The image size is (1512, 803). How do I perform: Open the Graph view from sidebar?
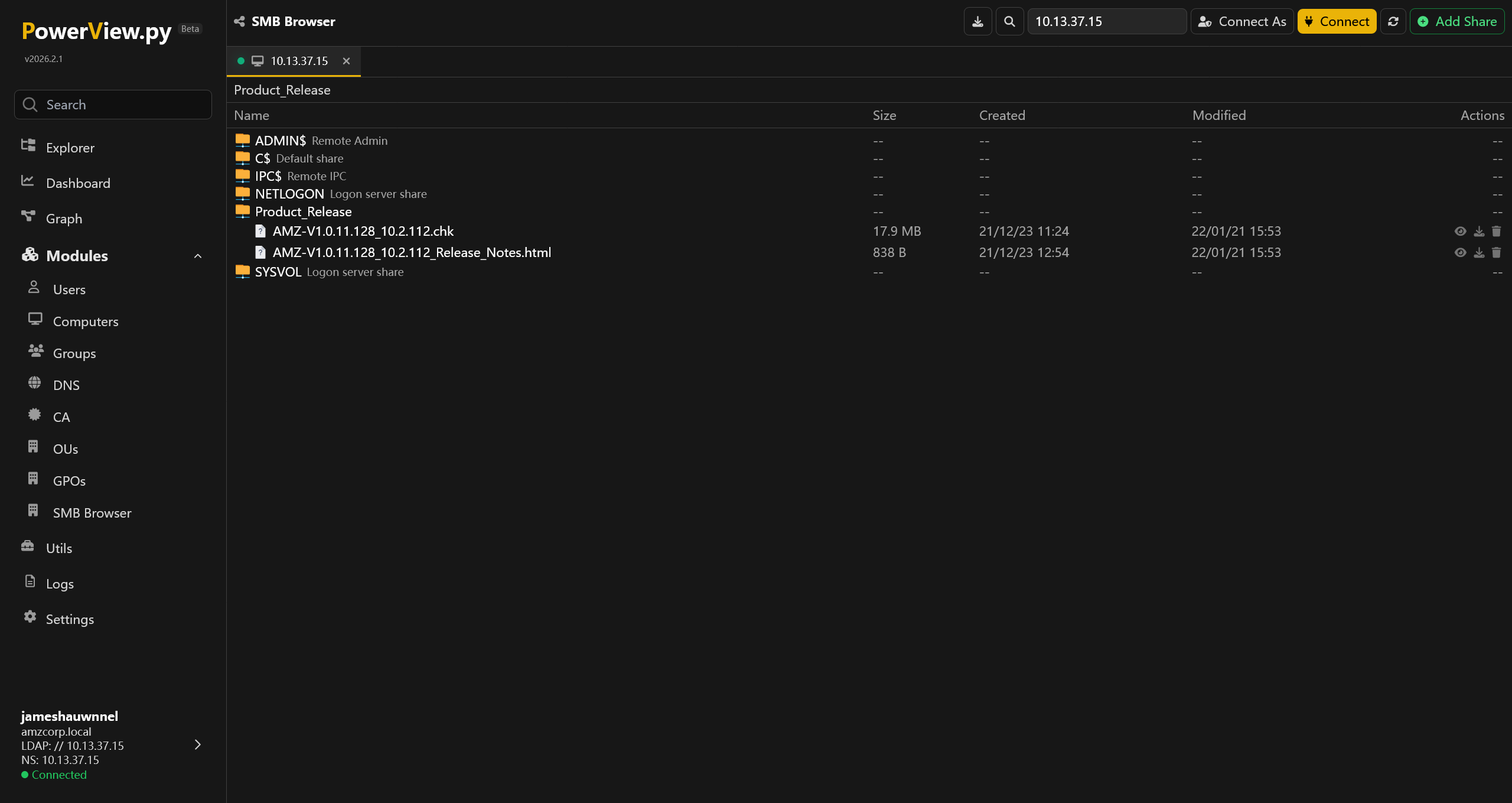pos(64,219)
